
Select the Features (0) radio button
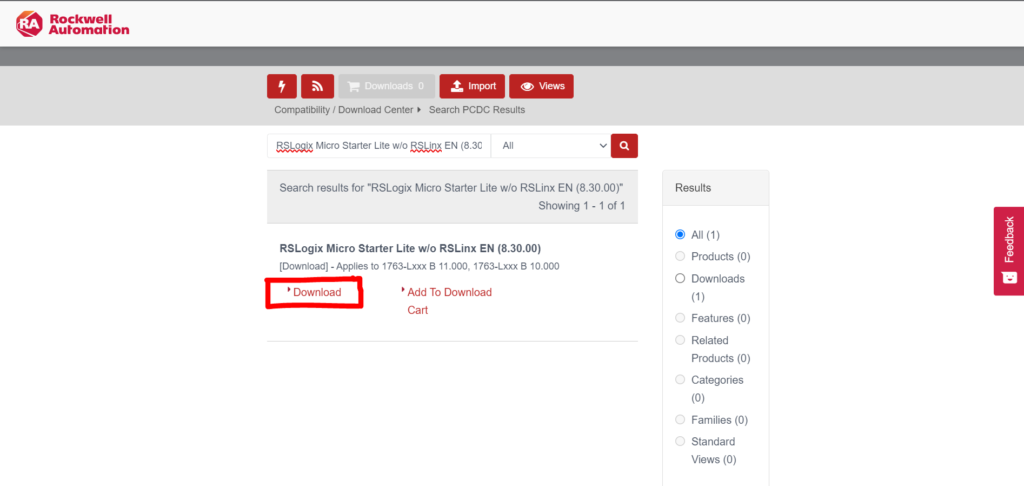point(680,318)
